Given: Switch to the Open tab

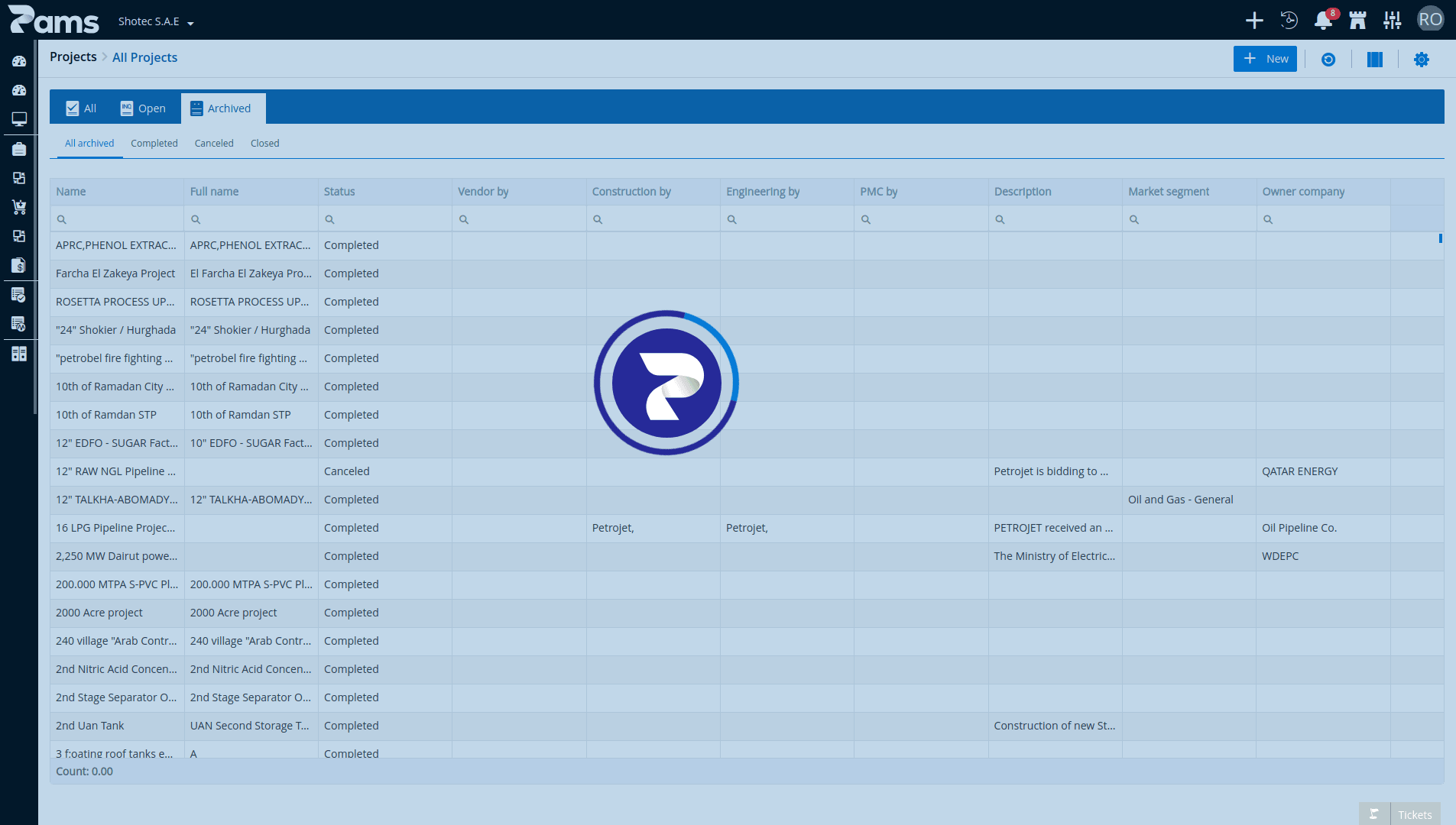Looking at the screenshot, I should (143, 108).
